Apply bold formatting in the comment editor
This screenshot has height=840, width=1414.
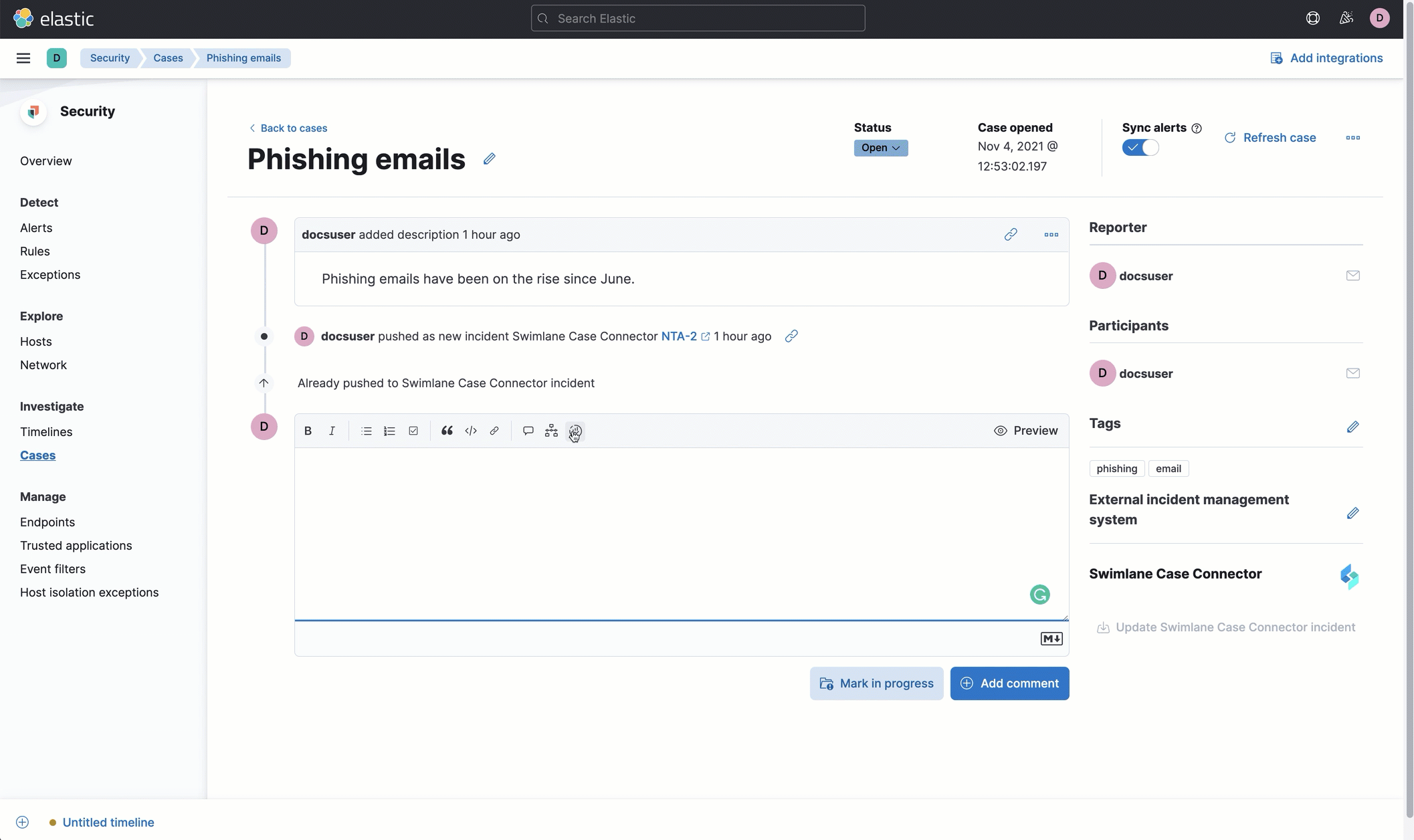(x=308, y=430)
